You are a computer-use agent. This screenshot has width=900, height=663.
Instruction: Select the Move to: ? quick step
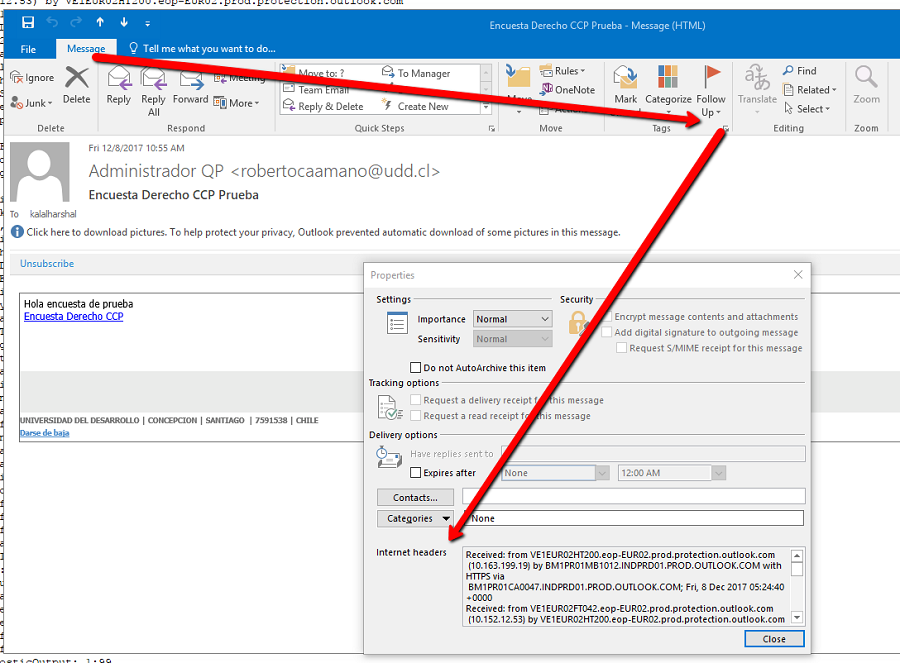point(315,73)
